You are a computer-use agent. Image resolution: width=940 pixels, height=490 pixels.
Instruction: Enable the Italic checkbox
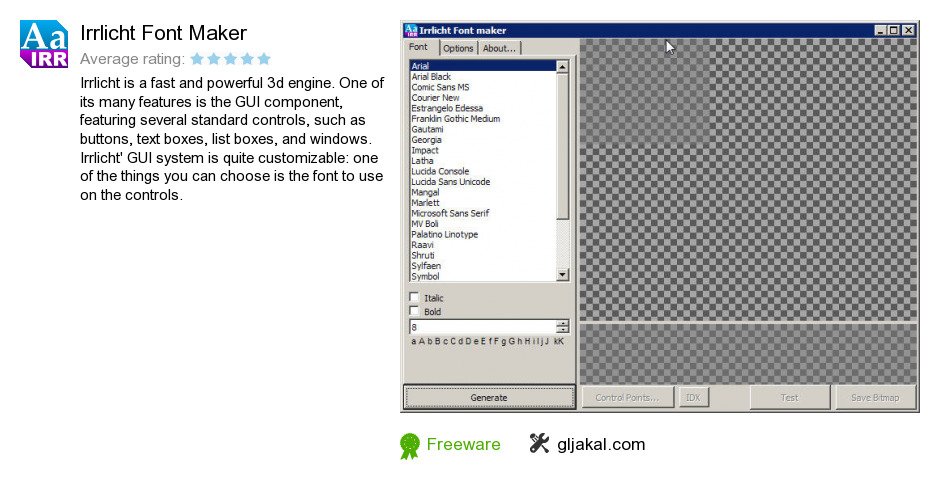414,297
